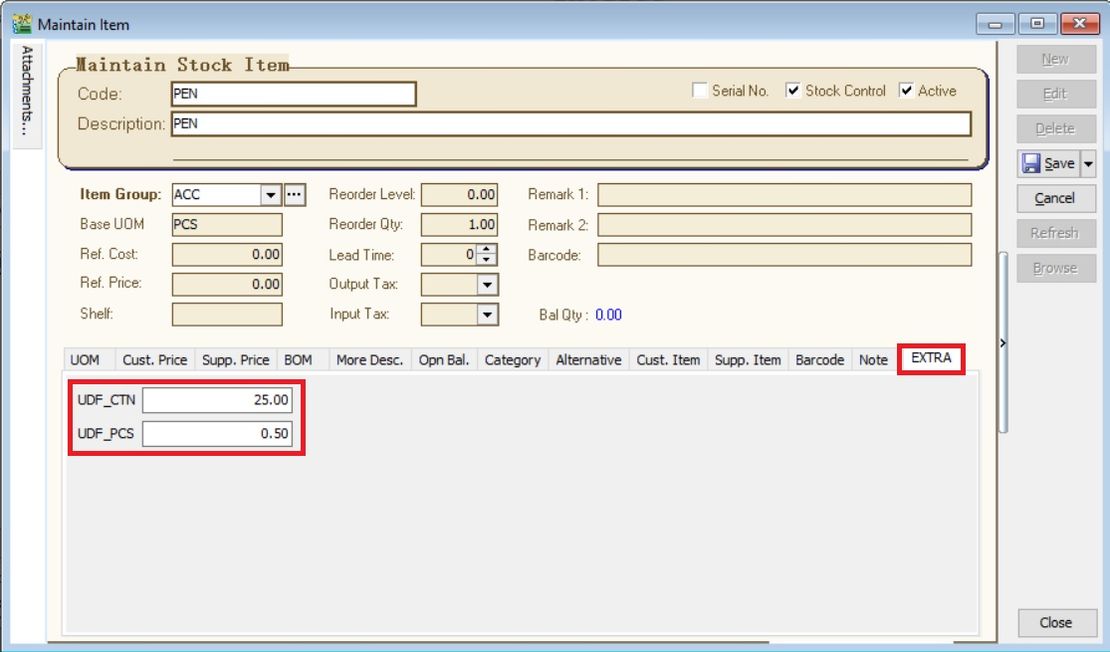Expand the Item Group dropdown
The height and width of the screenshot is (652, 1110).
pos(270,195)
